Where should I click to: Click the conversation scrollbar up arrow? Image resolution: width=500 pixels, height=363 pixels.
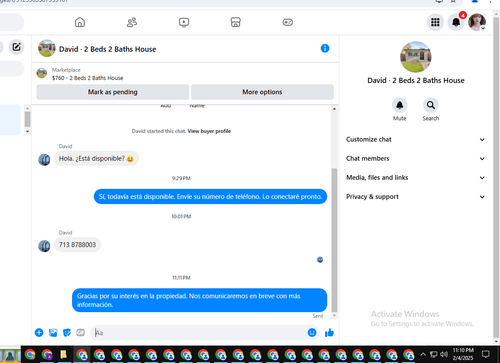[334, 109]
